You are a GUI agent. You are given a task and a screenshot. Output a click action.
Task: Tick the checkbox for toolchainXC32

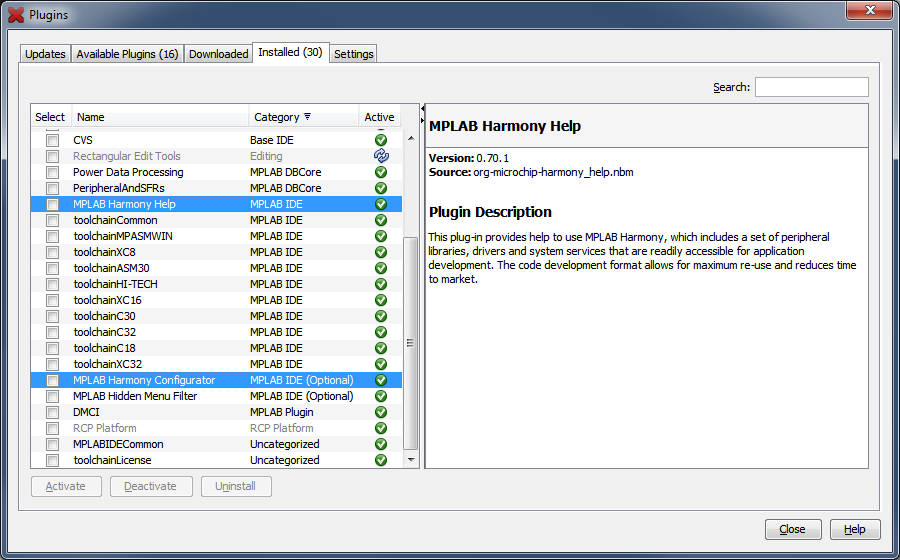[52, 364]
